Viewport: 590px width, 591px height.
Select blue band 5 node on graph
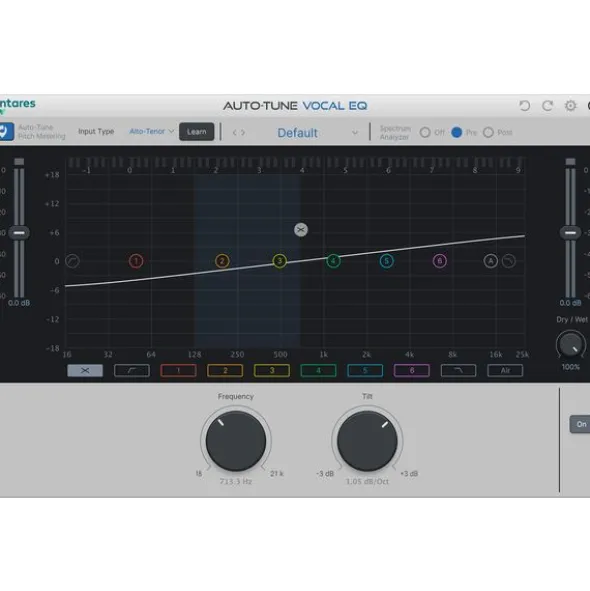pos(386,261)
